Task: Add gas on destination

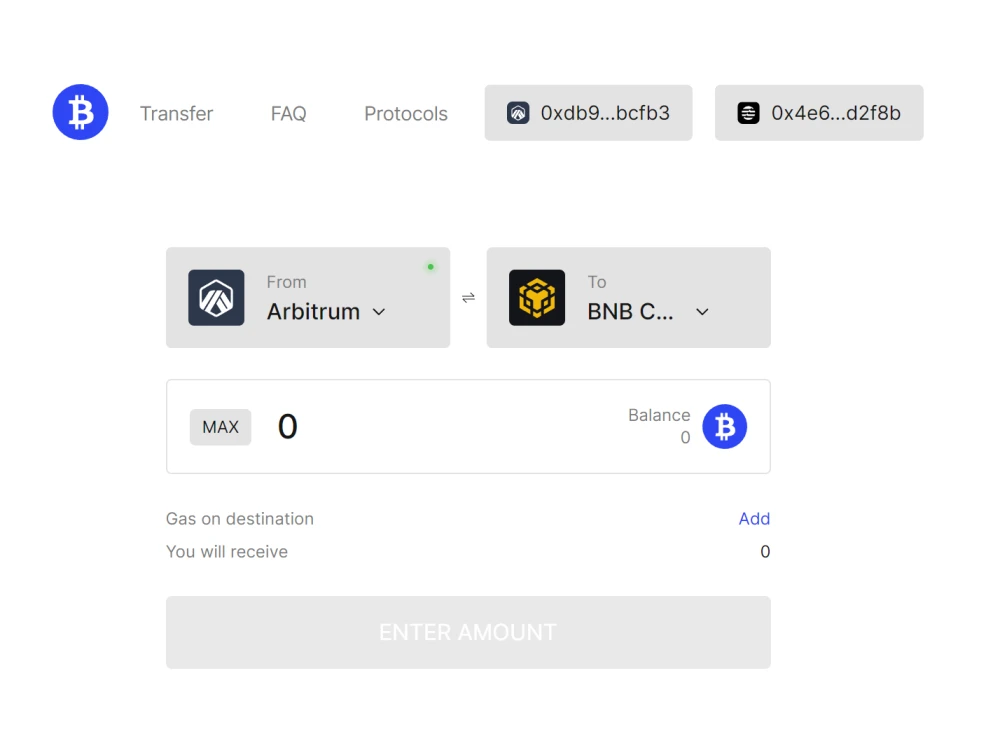Action: tap(754, 518)
